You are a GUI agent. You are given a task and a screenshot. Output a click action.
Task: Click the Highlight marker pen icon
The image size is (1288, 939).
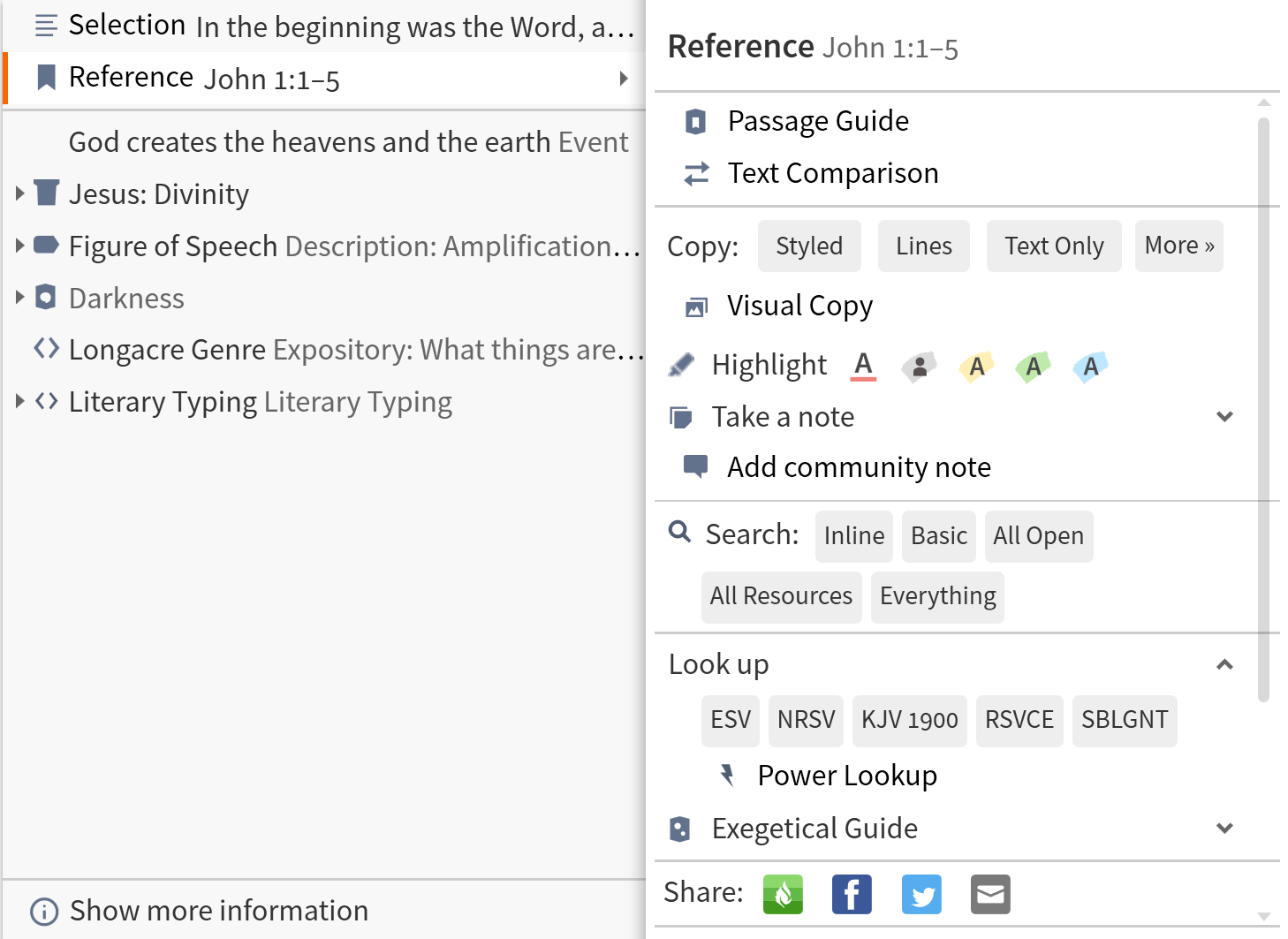(681, 365)
